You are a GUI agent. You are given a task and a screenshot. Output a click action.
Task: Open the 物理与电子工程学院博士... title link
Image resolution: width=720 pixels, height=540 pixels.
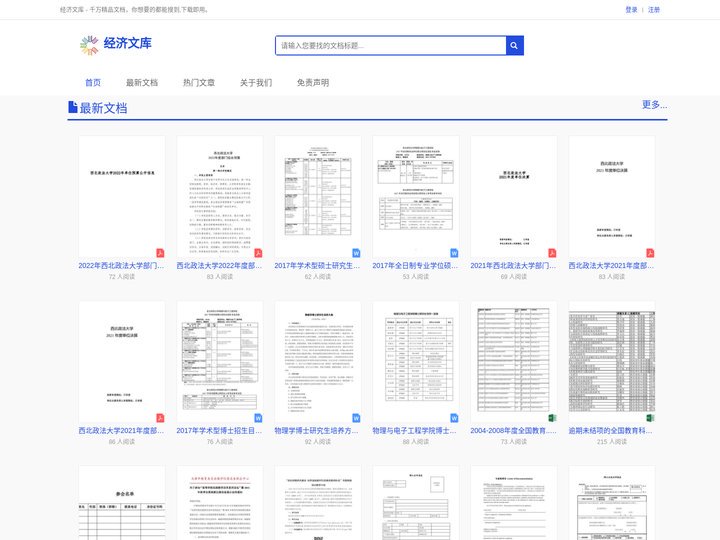pyautogui.click(x=415, y=431)
